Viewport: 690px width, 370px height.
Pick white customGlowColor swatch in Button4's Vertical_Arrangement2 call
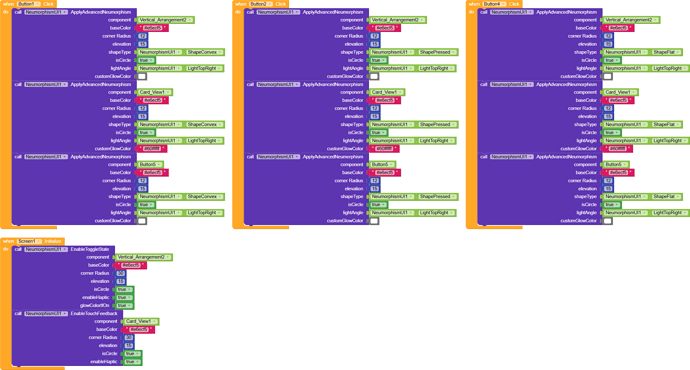coord(608,77)
